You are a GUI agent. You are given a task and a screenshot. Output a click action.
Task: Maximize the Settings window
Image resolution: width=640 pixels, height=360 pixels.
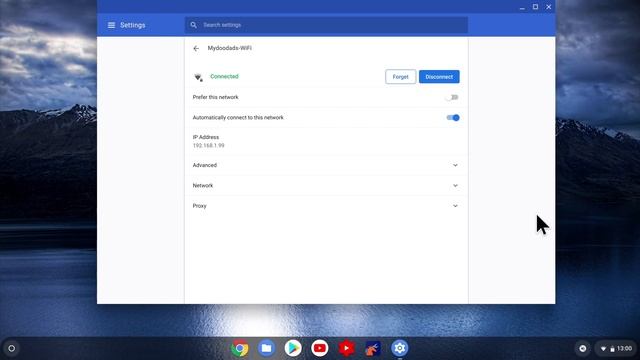(536, 7)
